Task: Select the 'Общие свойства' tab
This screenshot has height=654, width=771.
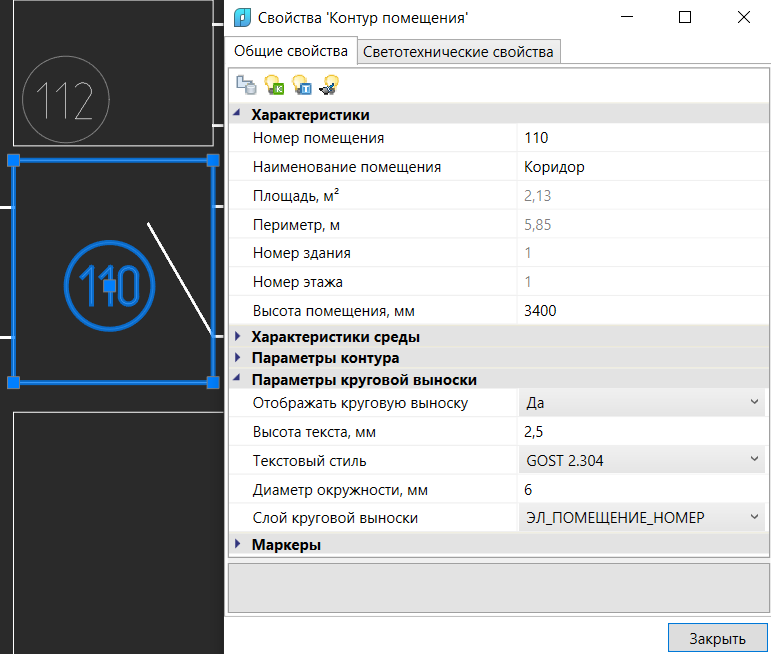Action: click(x=290, y=51)
